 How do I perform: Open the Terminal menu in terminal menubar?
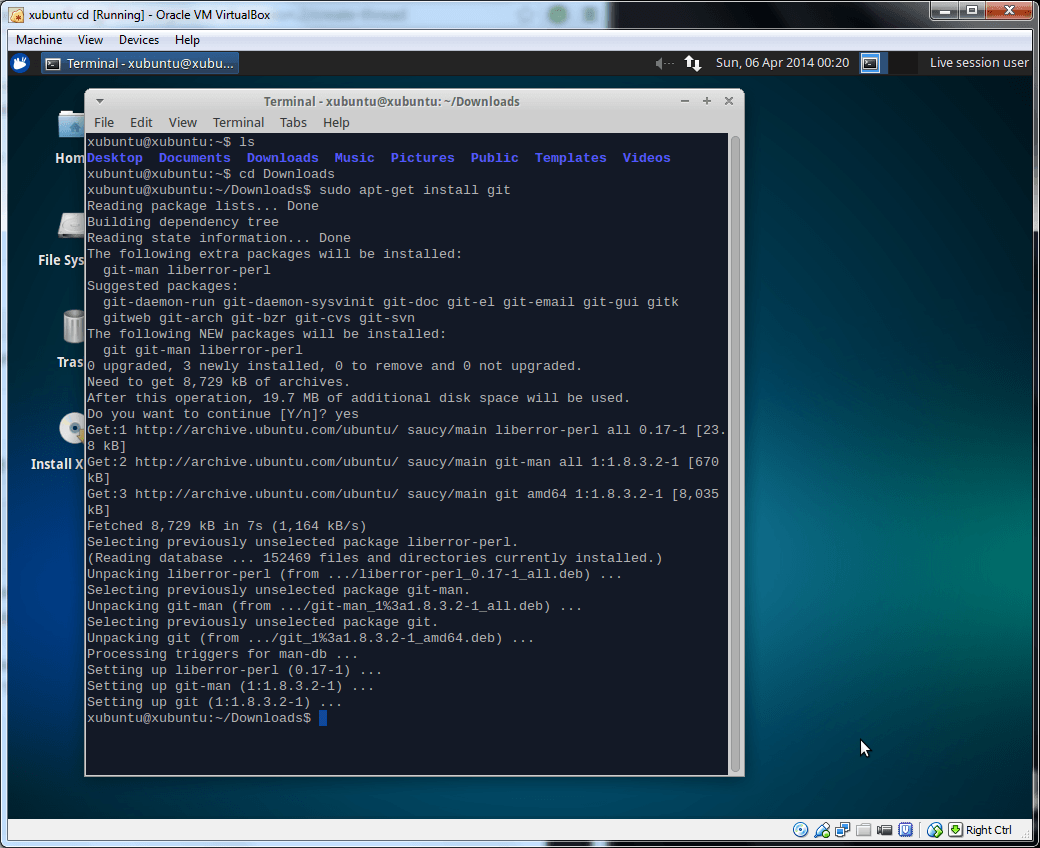pyautogui.click(x=238, y=123)
